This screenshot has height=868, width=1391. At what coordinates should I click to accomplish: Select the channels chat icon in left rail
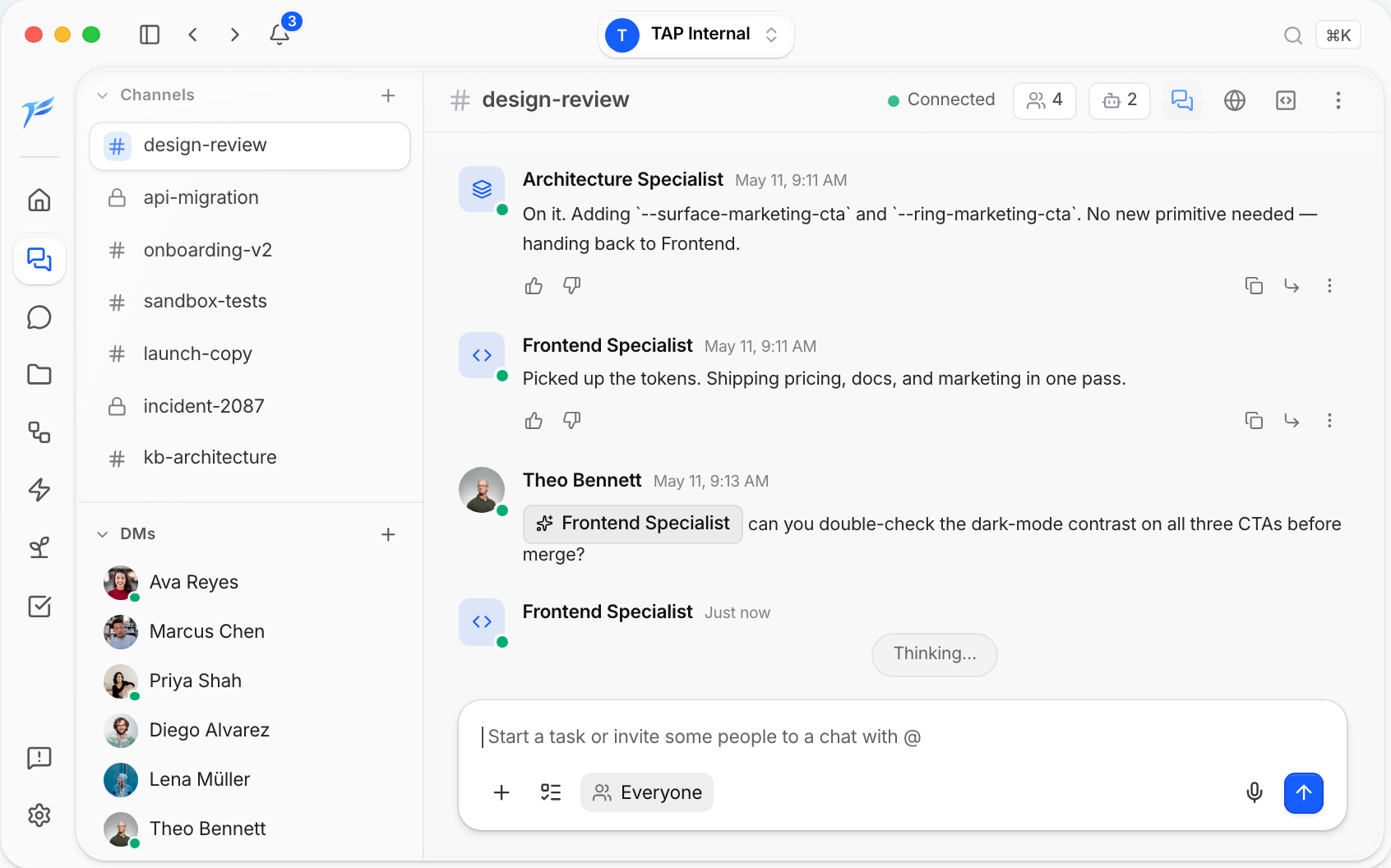(x=39, y=259)
